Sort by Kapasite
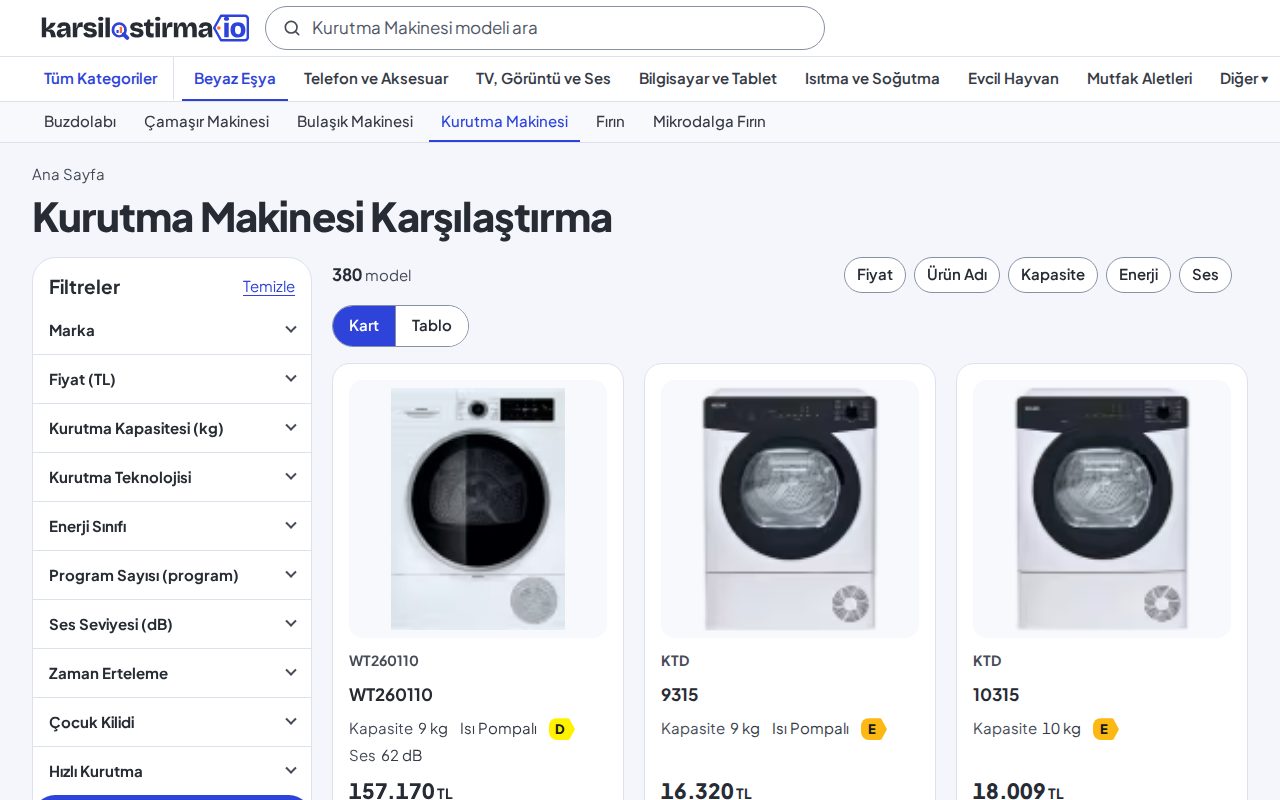 [x=1053, y=275]
